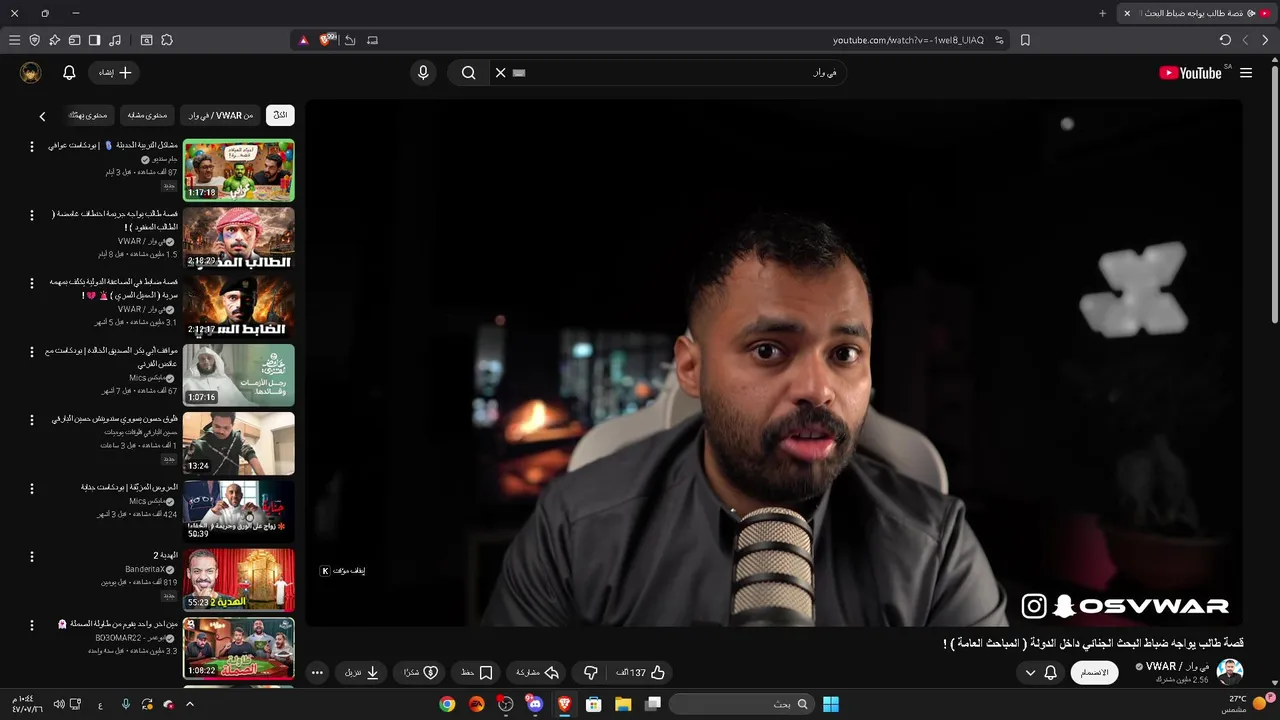1280x720 pixels.
Task: Click the share arrow icon in address bar
Action: [x=350, y=40]
